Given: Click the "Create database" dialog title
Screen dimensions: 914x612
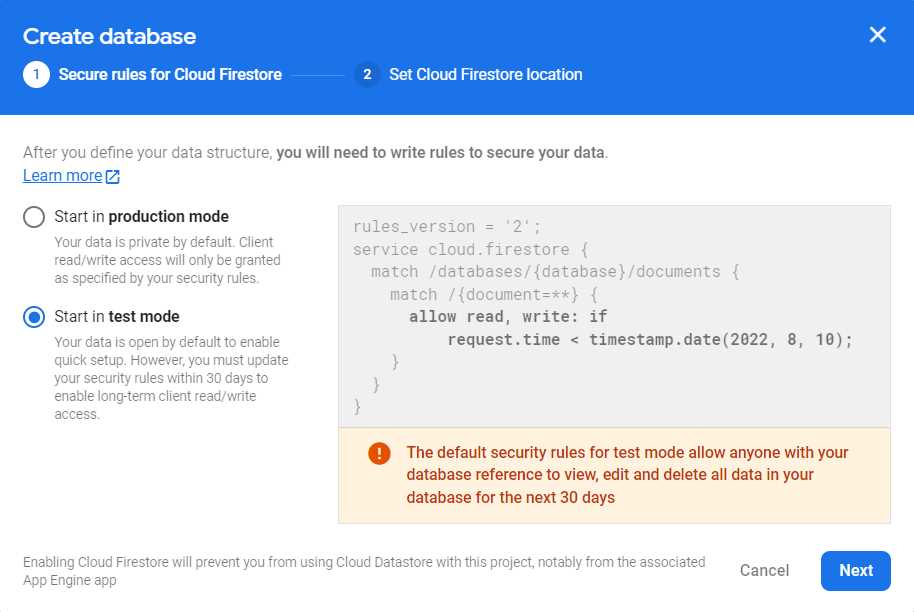Looking at the screenshot, I should click(x=110, y=36).
